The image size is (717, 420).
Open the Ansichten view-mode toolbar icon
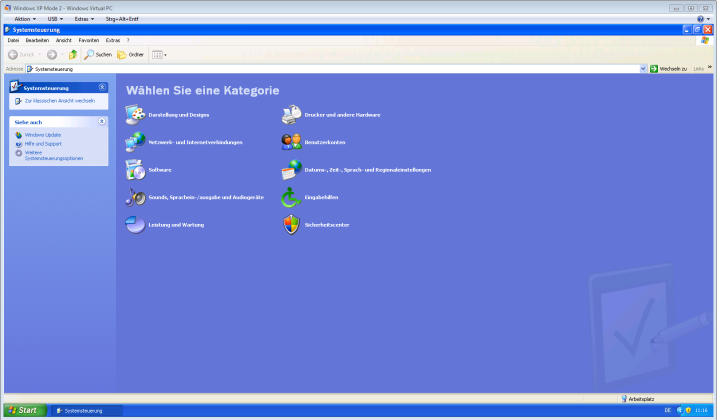click(159, 55)
